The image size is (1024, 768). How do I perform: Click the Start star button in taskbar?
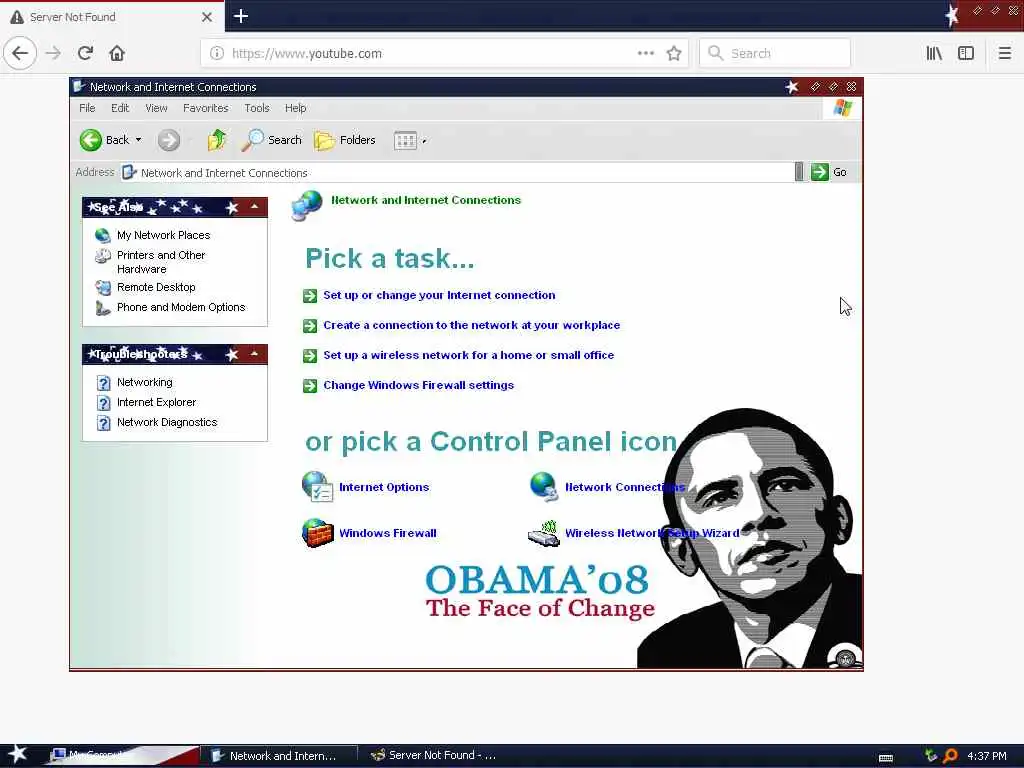[x=17, y=754]
